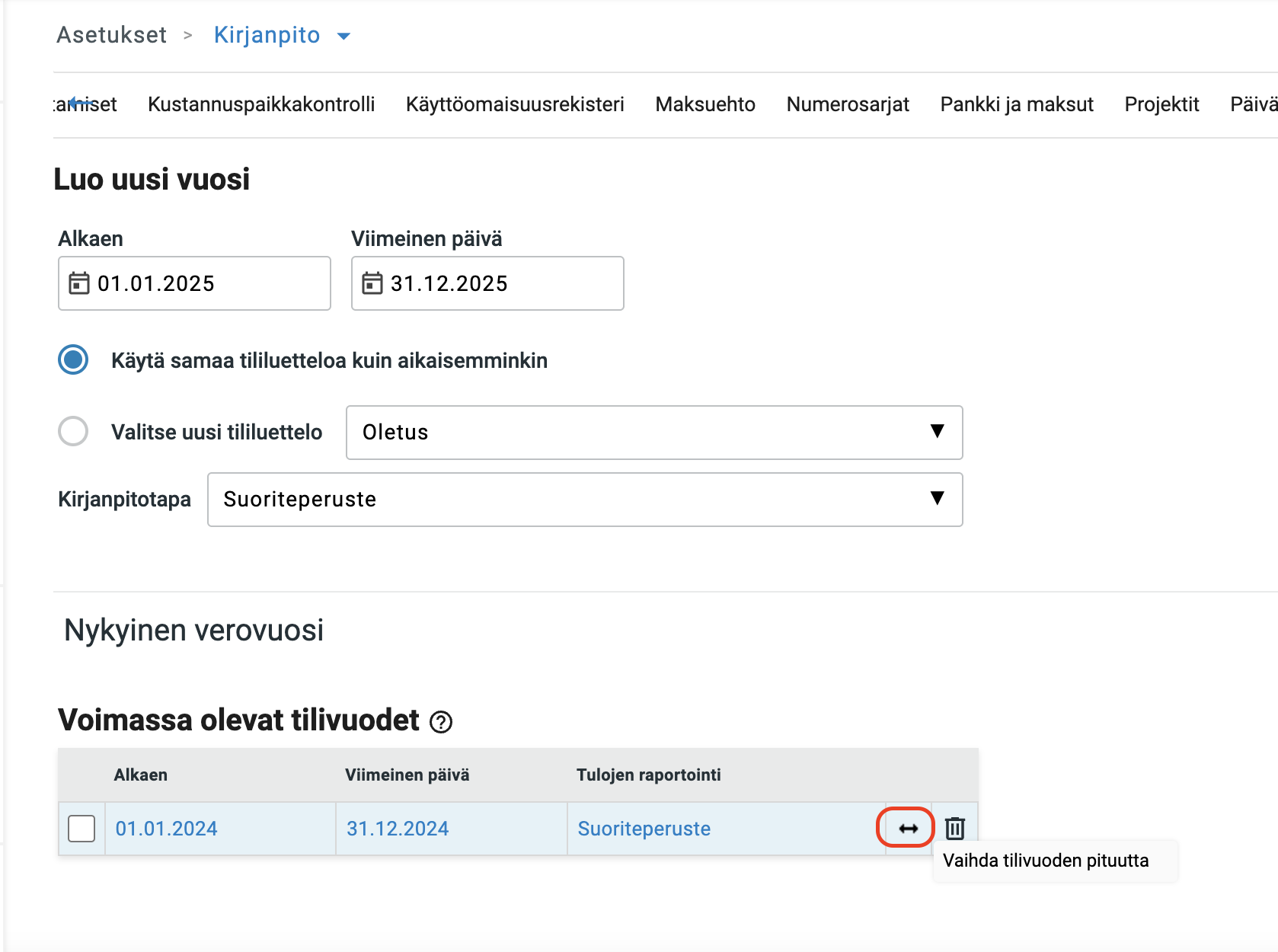Click Suoriteperuste link in the fiscal year row
The image size is (1278, 952).
(x=644, y=829)
